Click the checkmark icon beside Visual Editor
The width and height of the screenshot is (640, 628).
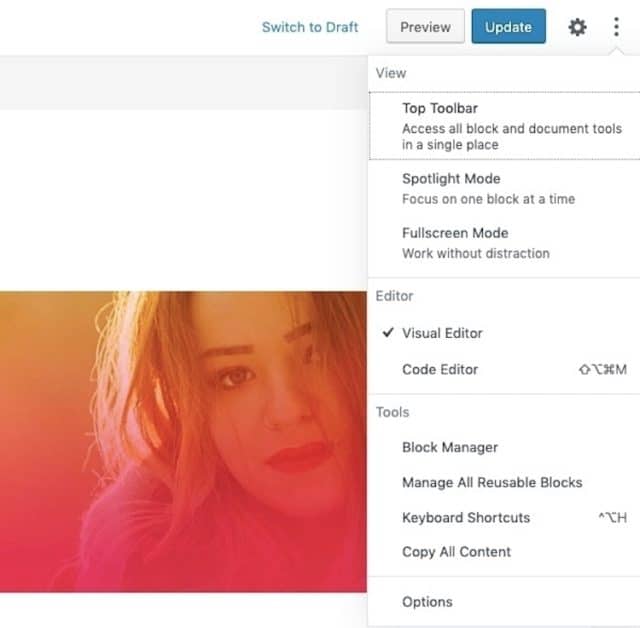pyautogui.click(x=385, y=333)
